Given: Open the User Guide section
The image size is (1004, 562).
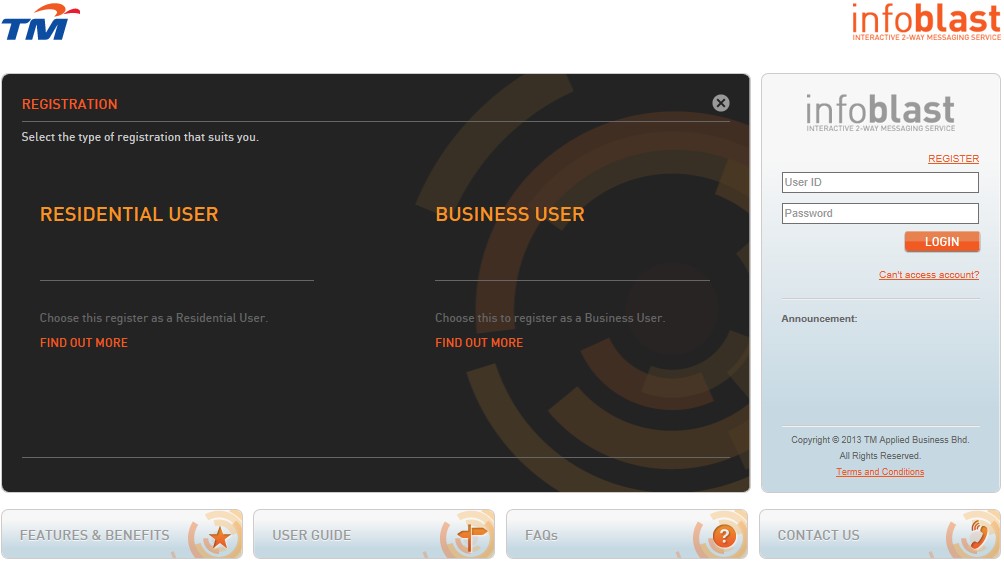Looking at the screenshot, I should tap(374, 534).
